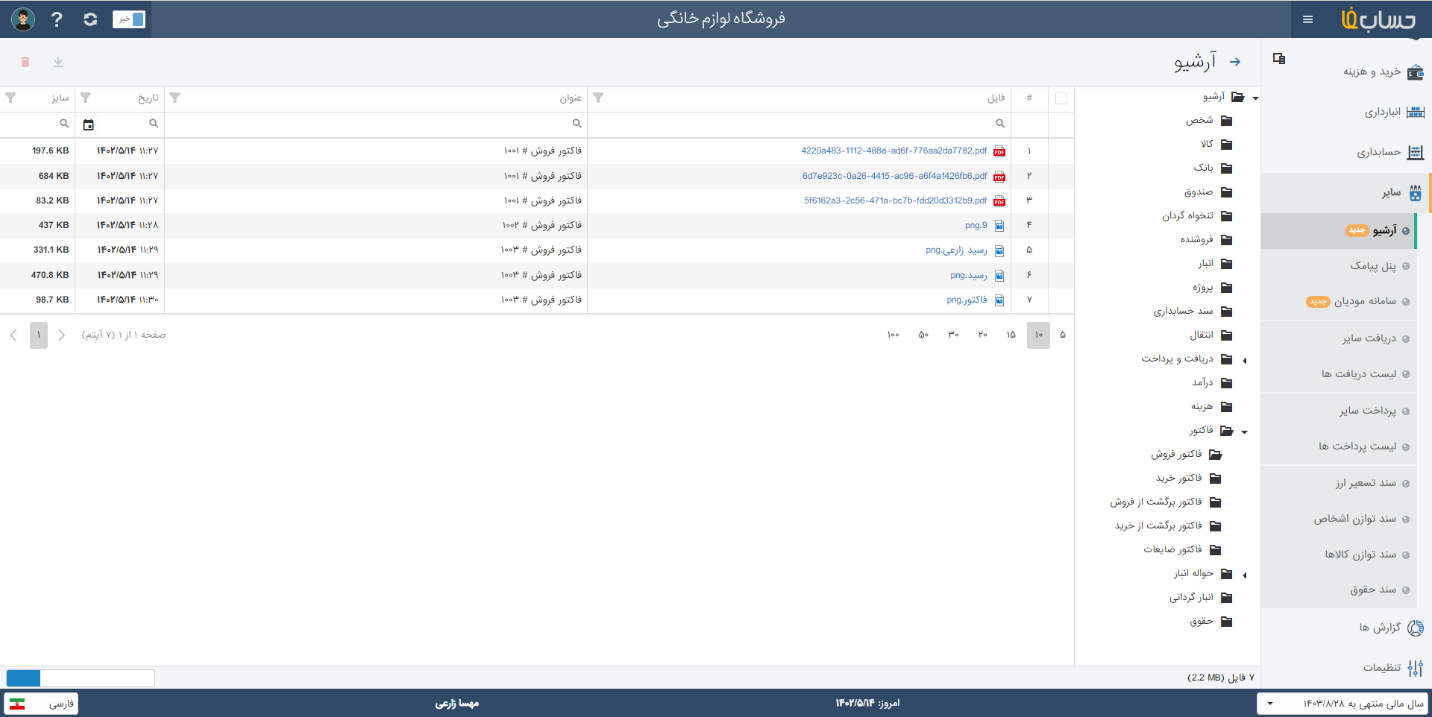Click the 7 فایل (2.2 MB) status text

pyautogui.click(x=1221, y=678)
